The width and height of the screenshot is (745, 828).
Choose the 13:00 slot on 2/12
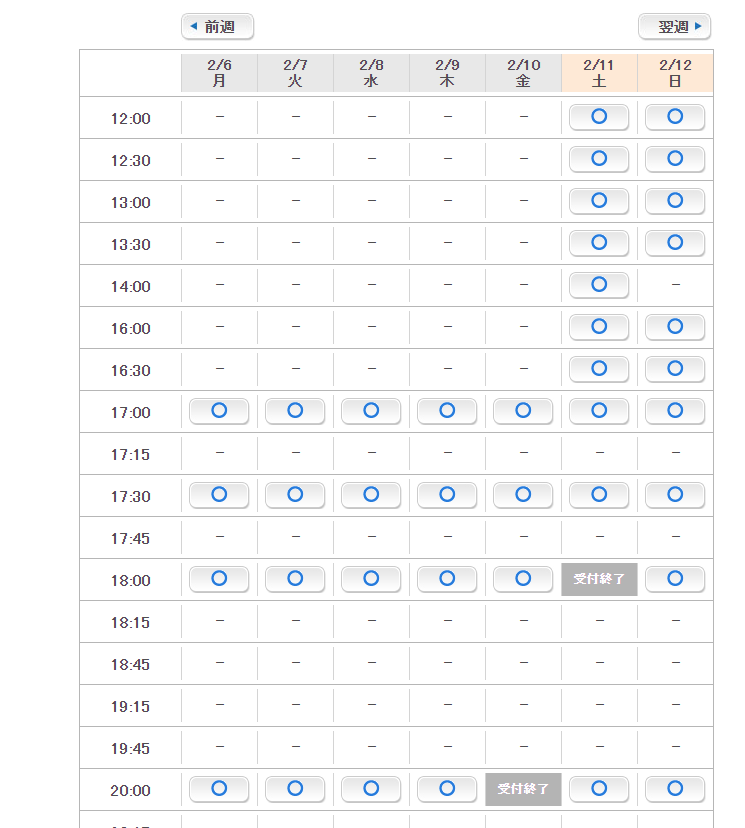click(675, 201)
